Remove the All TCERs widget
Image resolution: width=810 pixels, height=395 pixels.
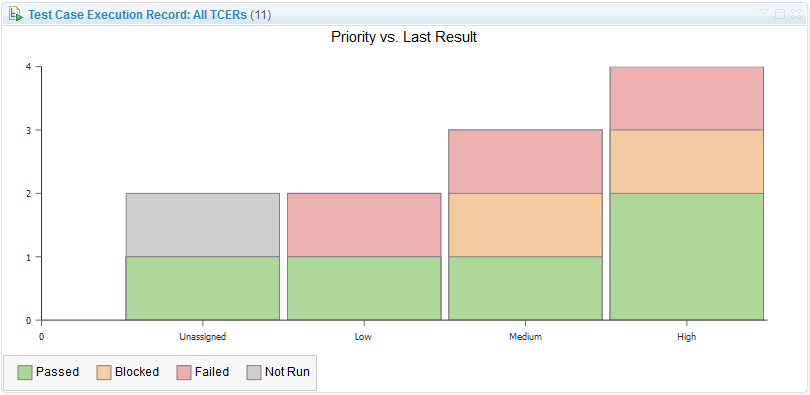pos(796,14)
